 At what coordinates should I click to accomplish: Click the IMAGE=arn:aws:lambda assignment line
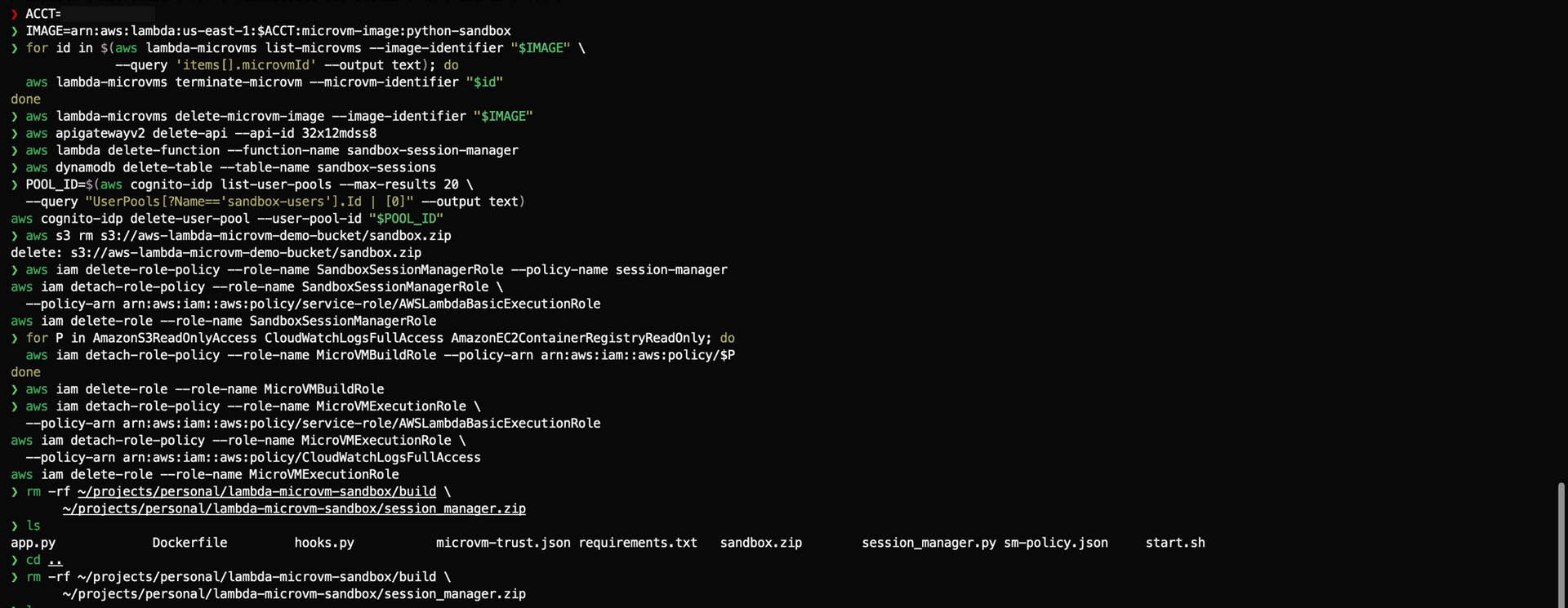point(268,31)
